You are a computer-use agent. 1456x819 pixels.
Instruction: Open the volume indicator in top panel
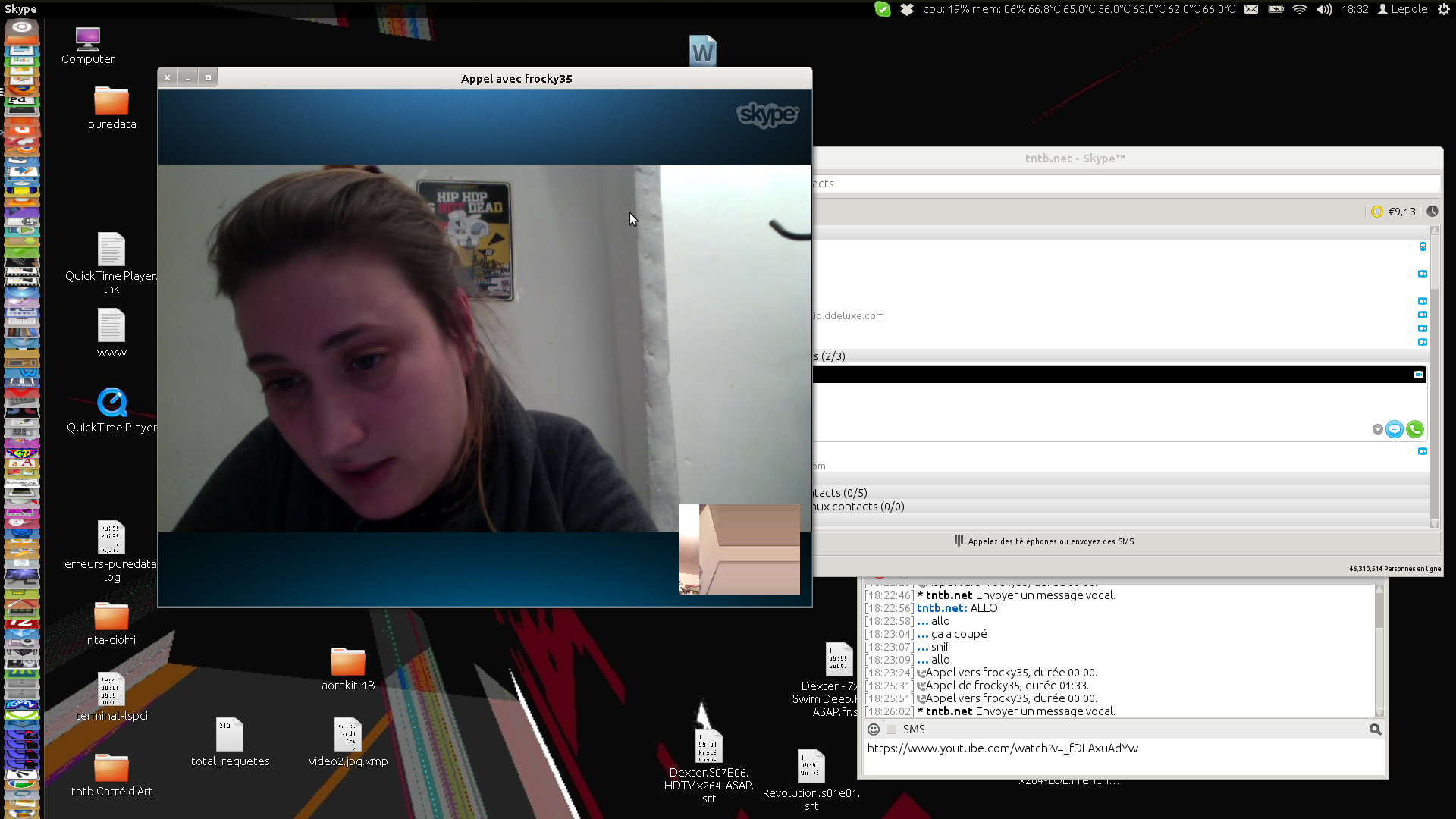(x=1324, y=9)
